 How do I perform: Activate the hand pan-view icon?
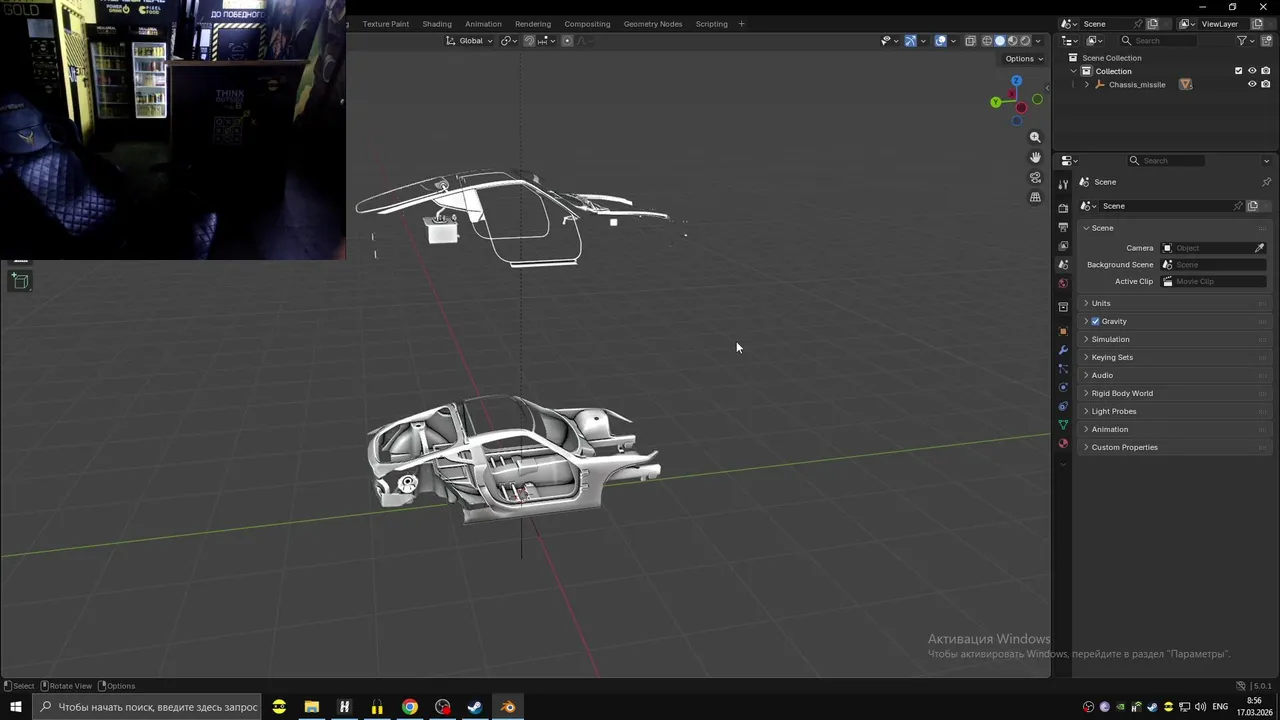tap(1035, 157)
